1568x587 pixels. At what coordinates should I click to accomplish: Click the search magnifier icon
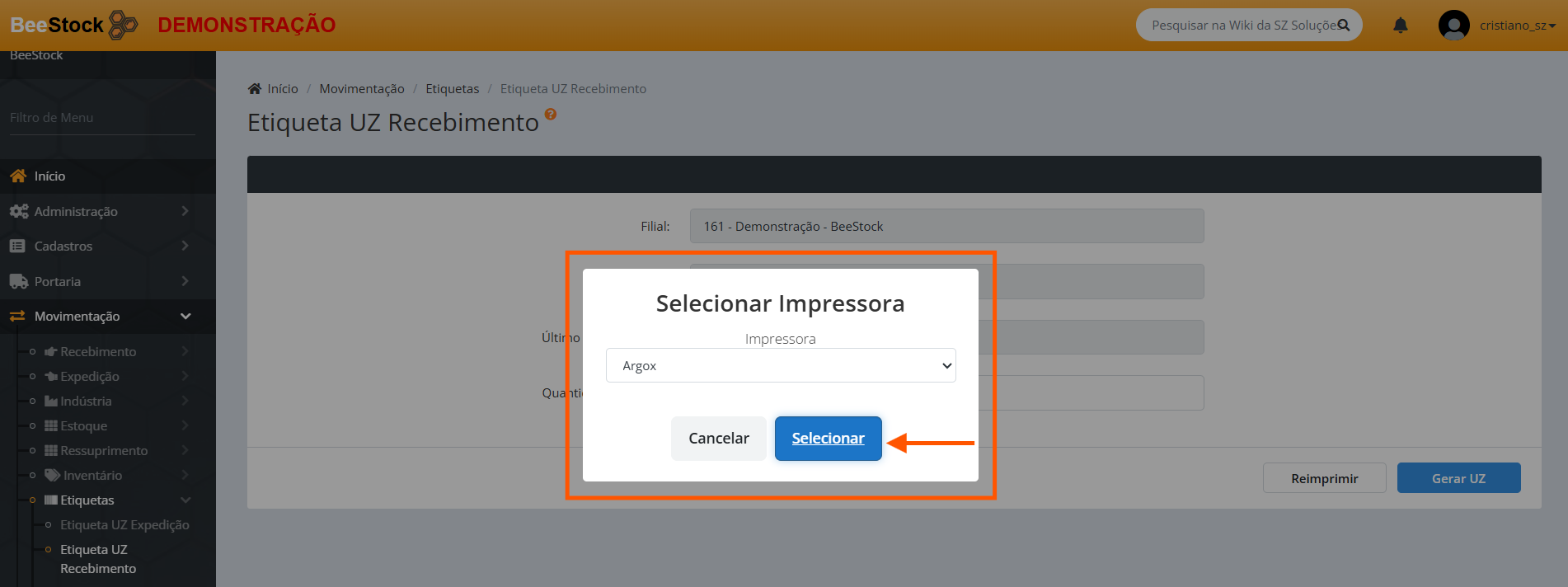(x=1343, y=25)
